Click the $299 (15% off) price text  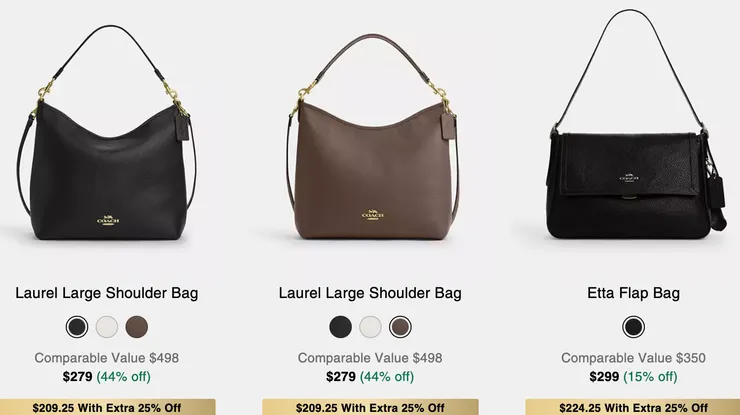[x=633, y=377]
